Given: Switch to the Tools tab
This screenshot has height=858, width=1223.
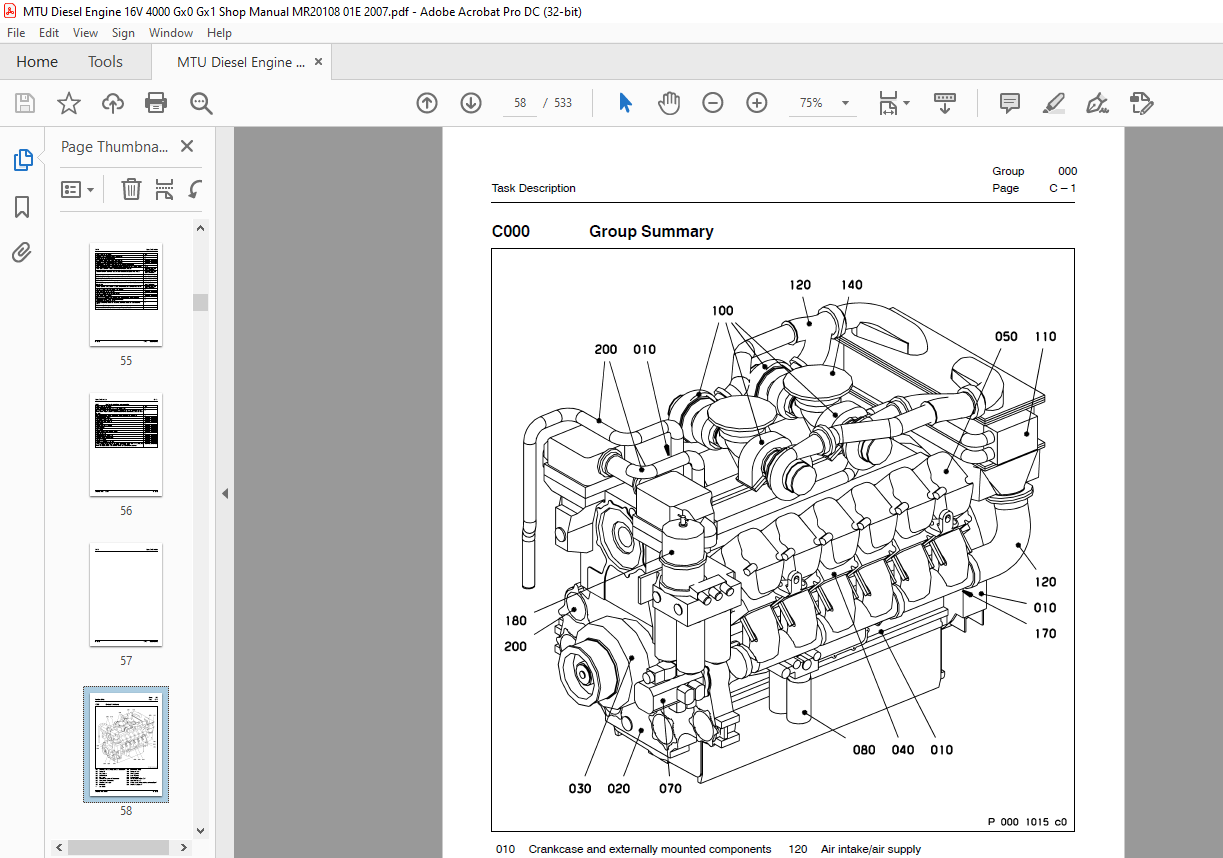Looking at the screenshot, I should 105,62.
